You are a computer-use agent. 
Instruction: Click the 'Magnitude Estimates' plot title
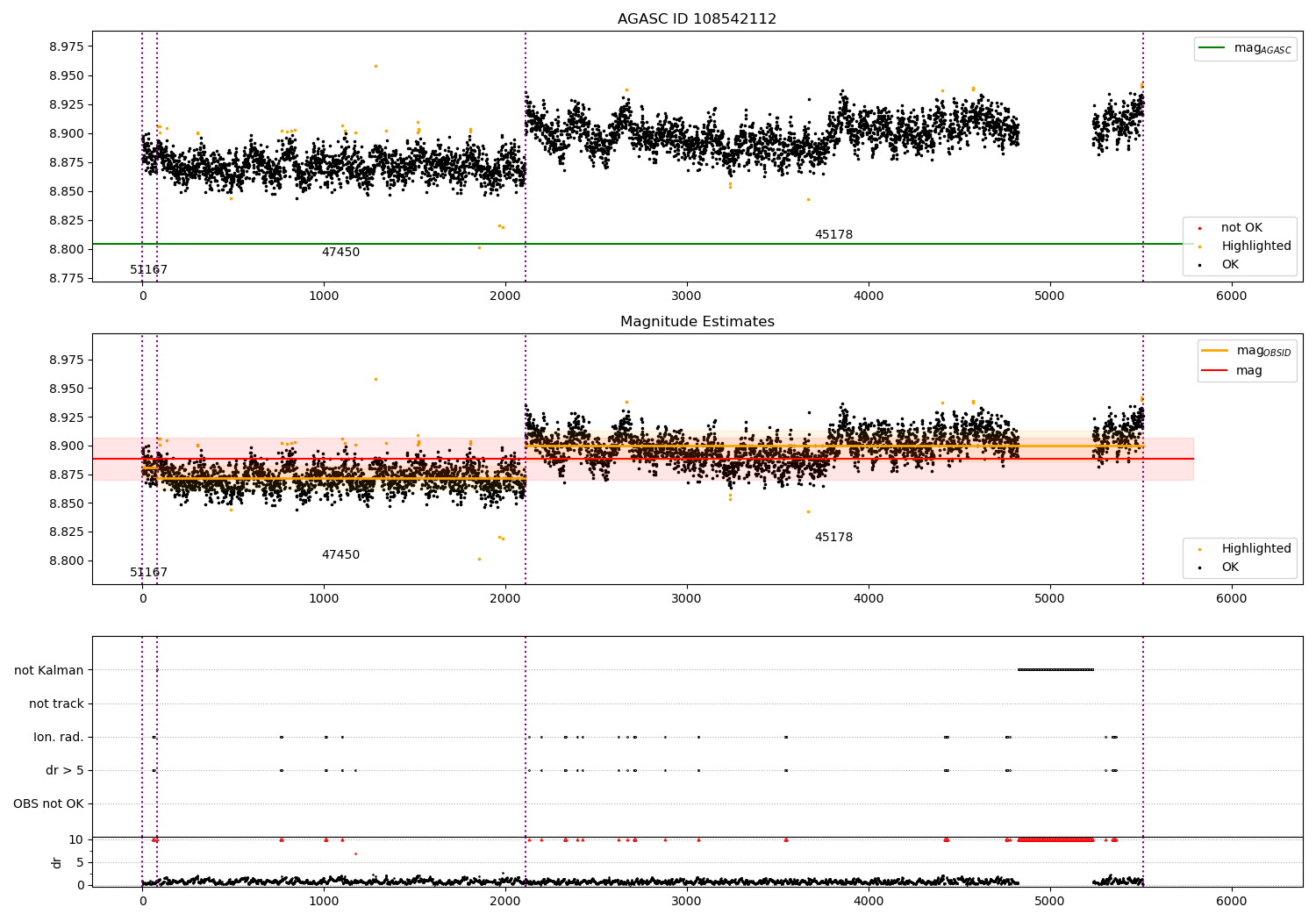coord(697,322)
